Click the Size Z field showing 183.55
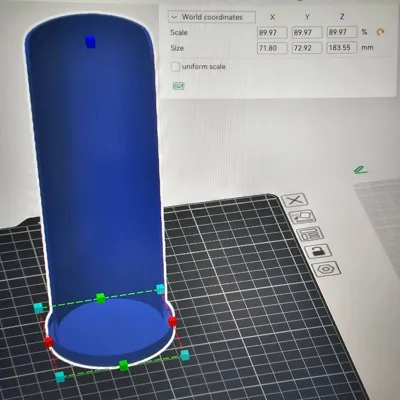Image resolution: width=400 pixels, height=400 pixels. (342, 47)
